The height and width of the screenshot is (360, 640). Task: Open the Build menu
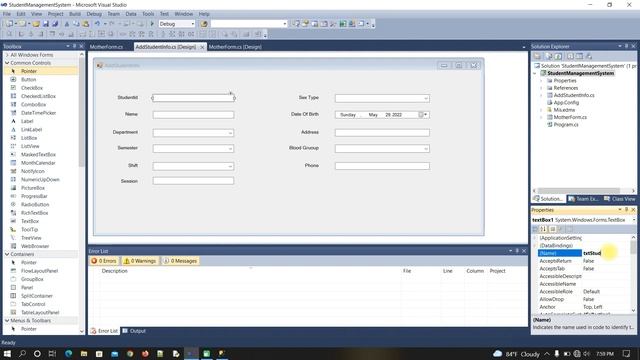coord(75,14)
